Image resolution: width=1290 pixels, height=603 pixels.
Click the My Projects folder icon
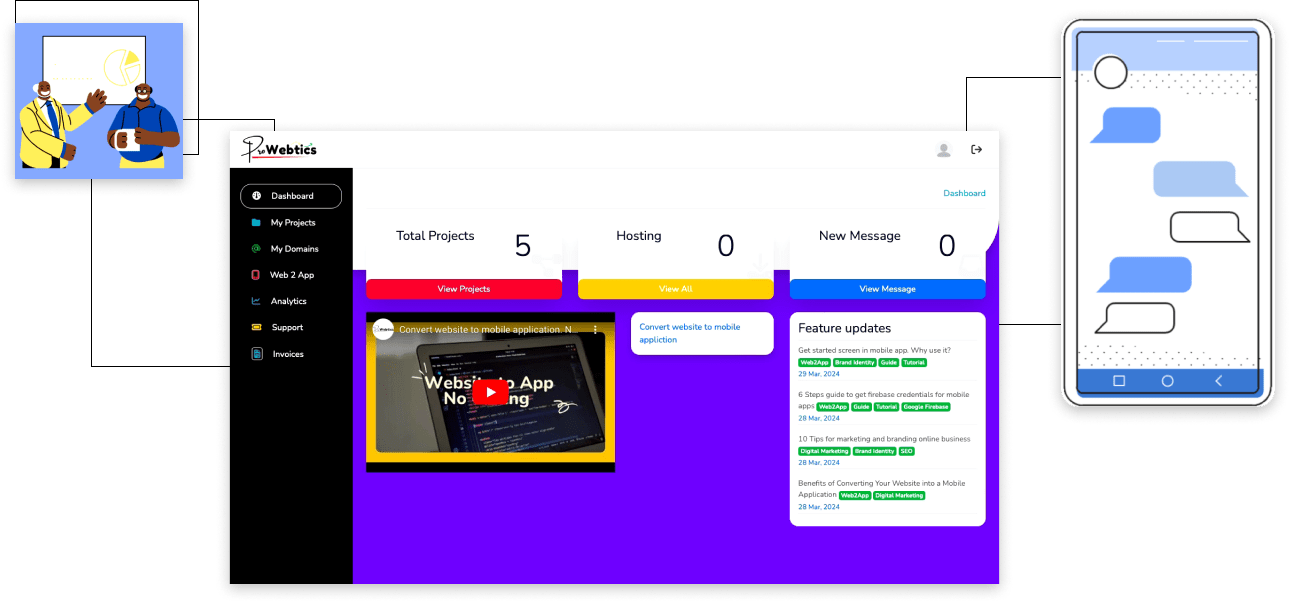(256, 223)
